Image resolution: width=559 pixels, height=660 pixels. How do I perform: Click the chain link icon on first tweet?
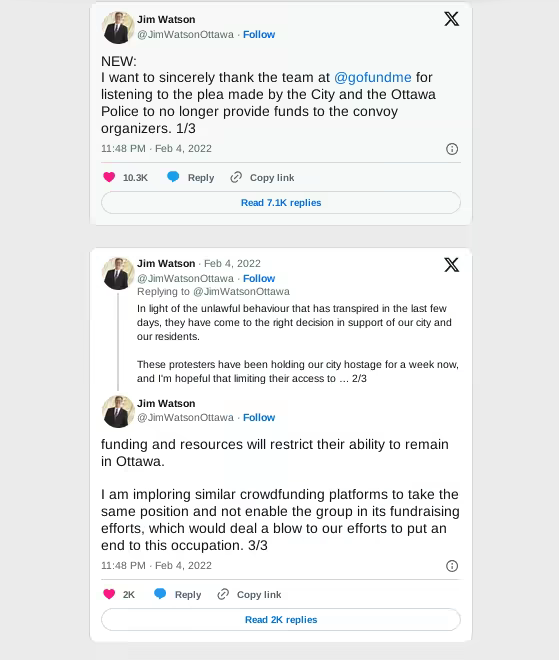[x=236, y=177]
